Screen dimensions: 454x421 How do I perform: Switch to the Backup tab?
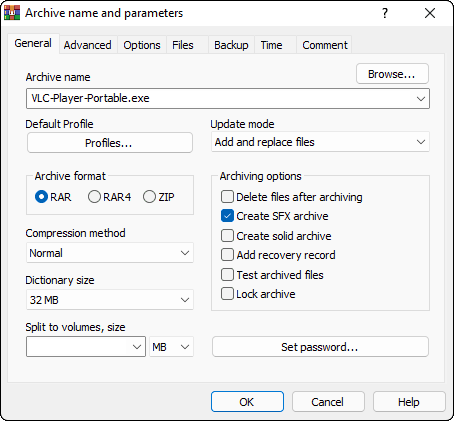click(x=231, y=45)
